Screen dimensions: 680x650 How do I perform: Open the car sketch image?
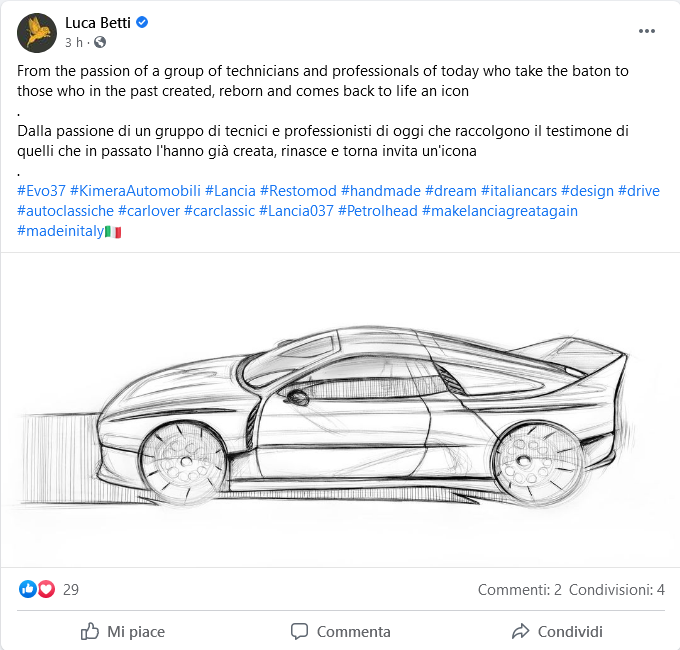tap(340, 410)
